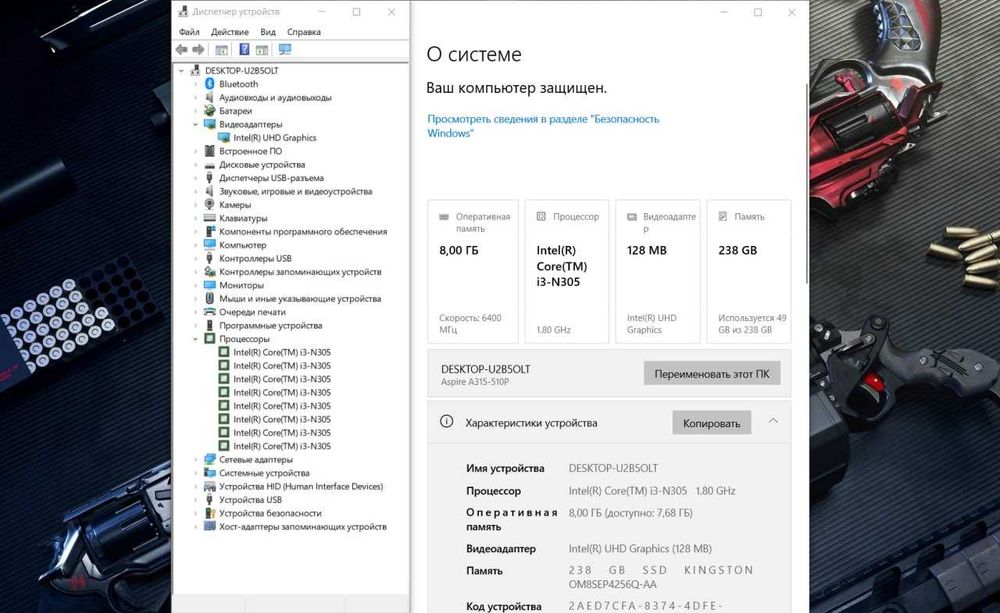Screen dimensions: 1000x613
Task: Click the Процессор card icon
Action: [x=541, y=216]
